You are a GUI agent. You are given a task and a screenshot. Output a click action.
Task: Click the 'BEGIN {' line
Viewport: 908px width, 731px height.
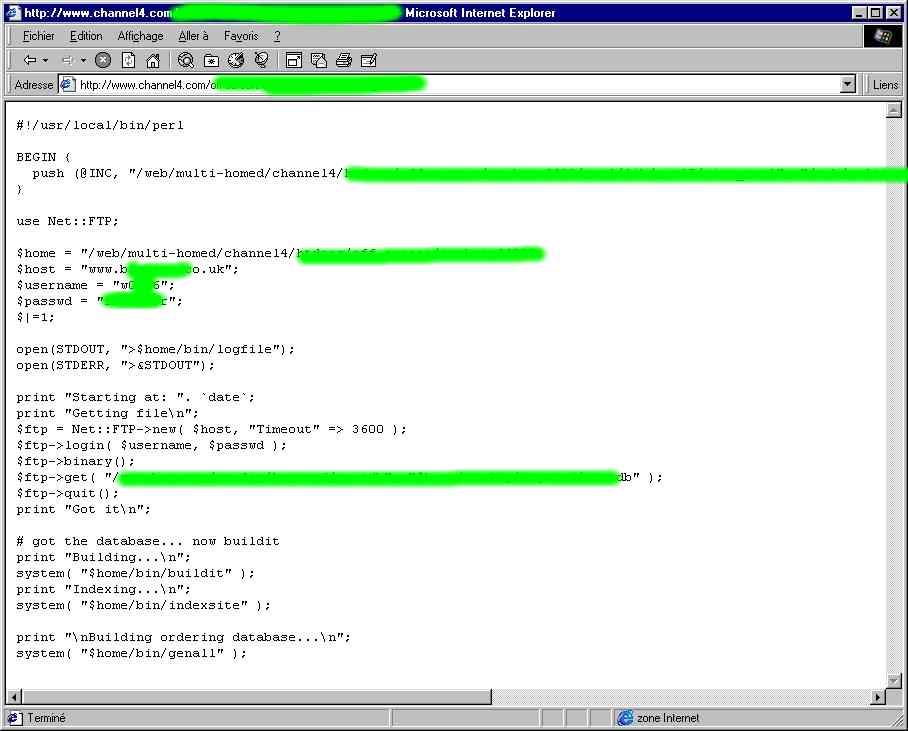point(43,157)
